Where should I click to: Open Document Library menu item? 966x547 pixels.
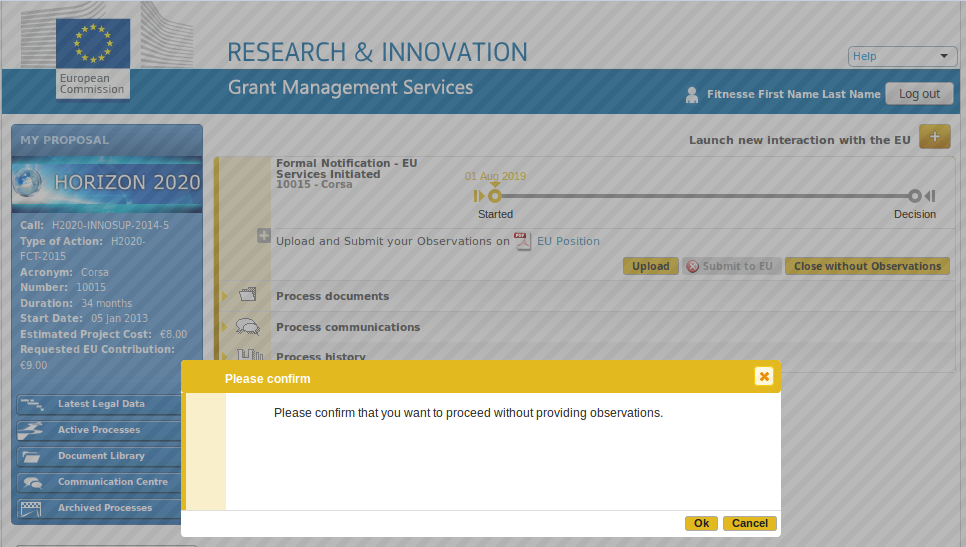point(101,456)
